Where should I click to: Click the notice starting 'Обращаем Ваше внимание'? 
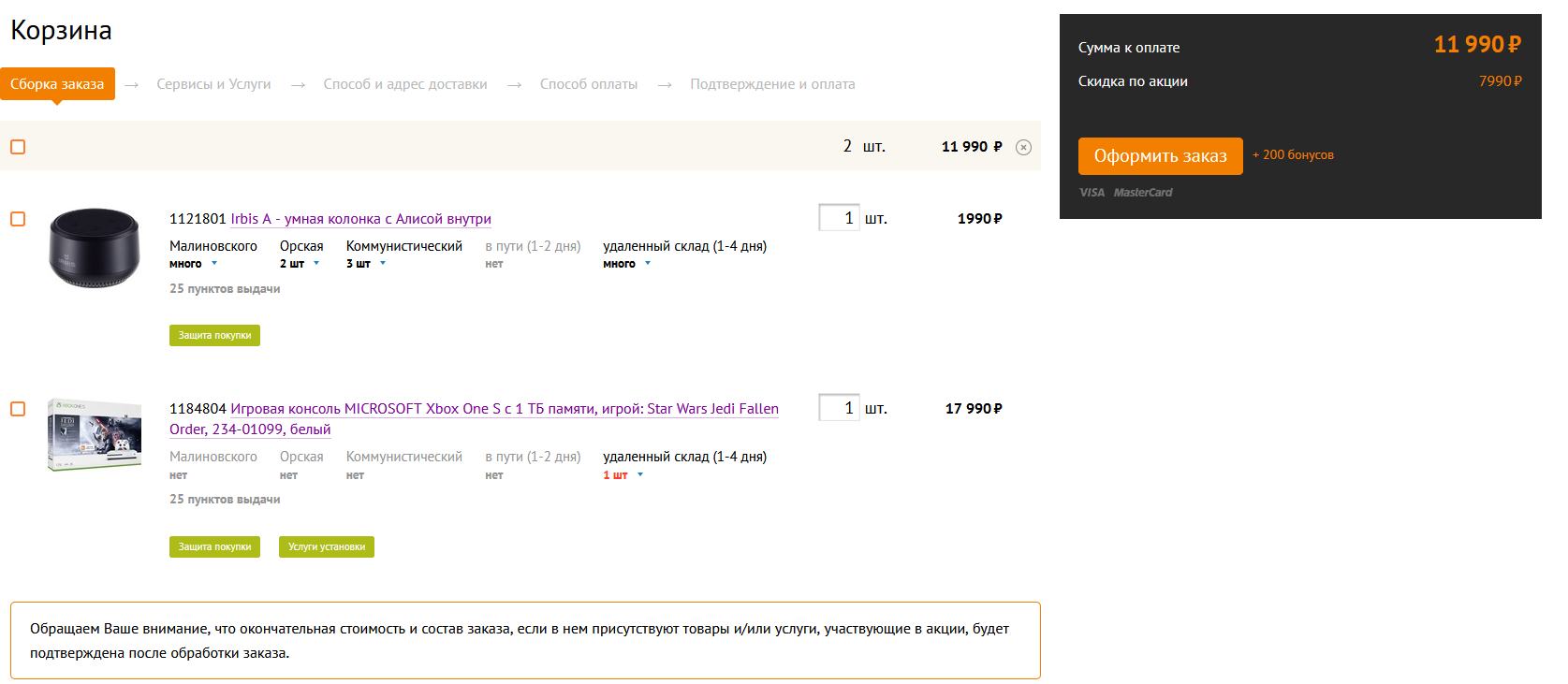[x=525, y=641]
